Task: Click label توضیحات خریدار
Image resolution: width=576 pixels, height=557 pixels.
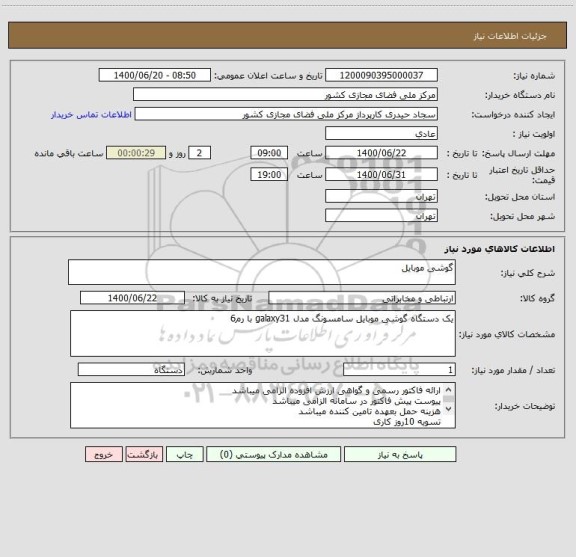Action: coord(525,406)
